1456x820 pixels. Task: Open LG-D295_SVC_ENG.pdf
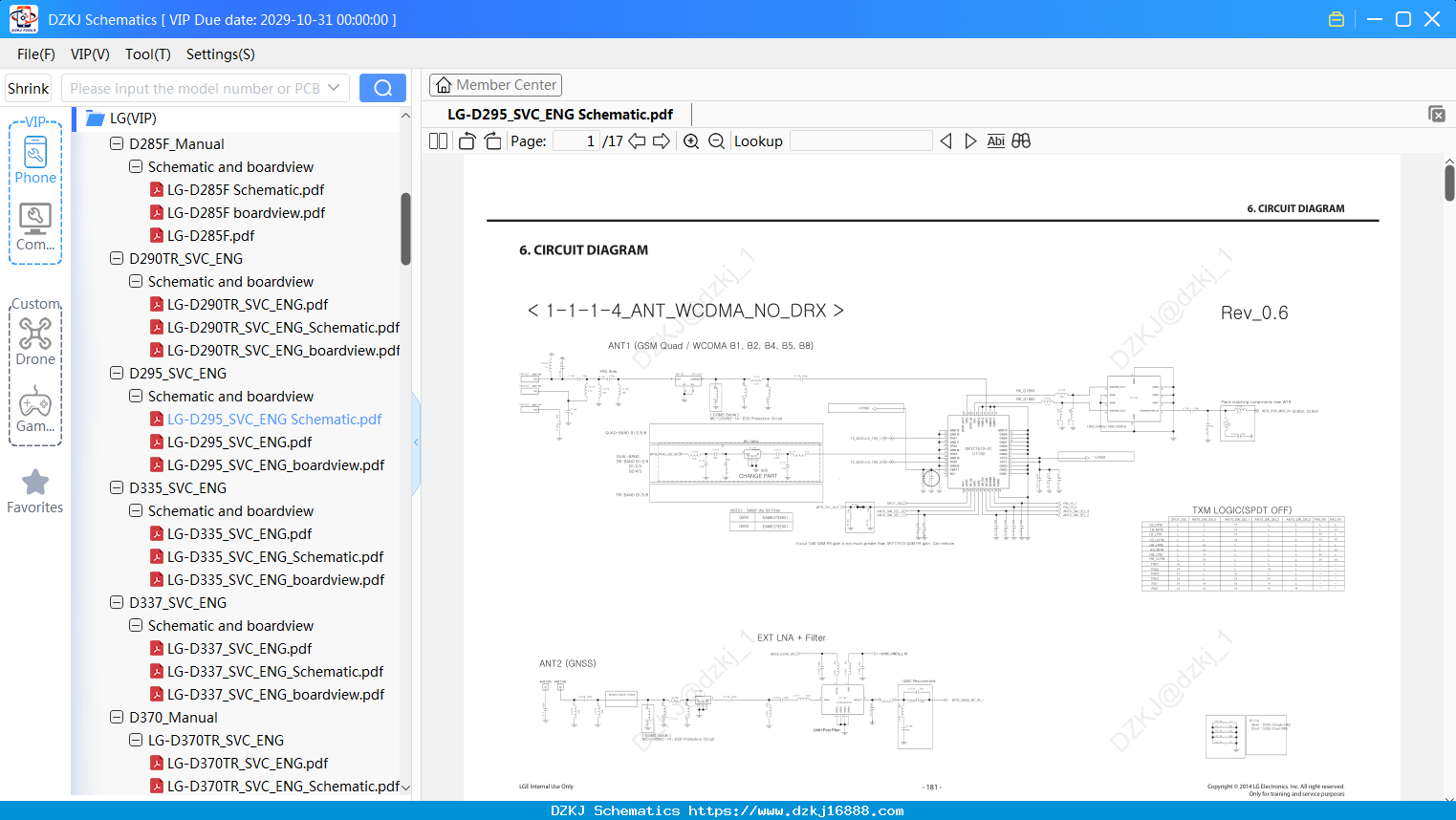239,442
